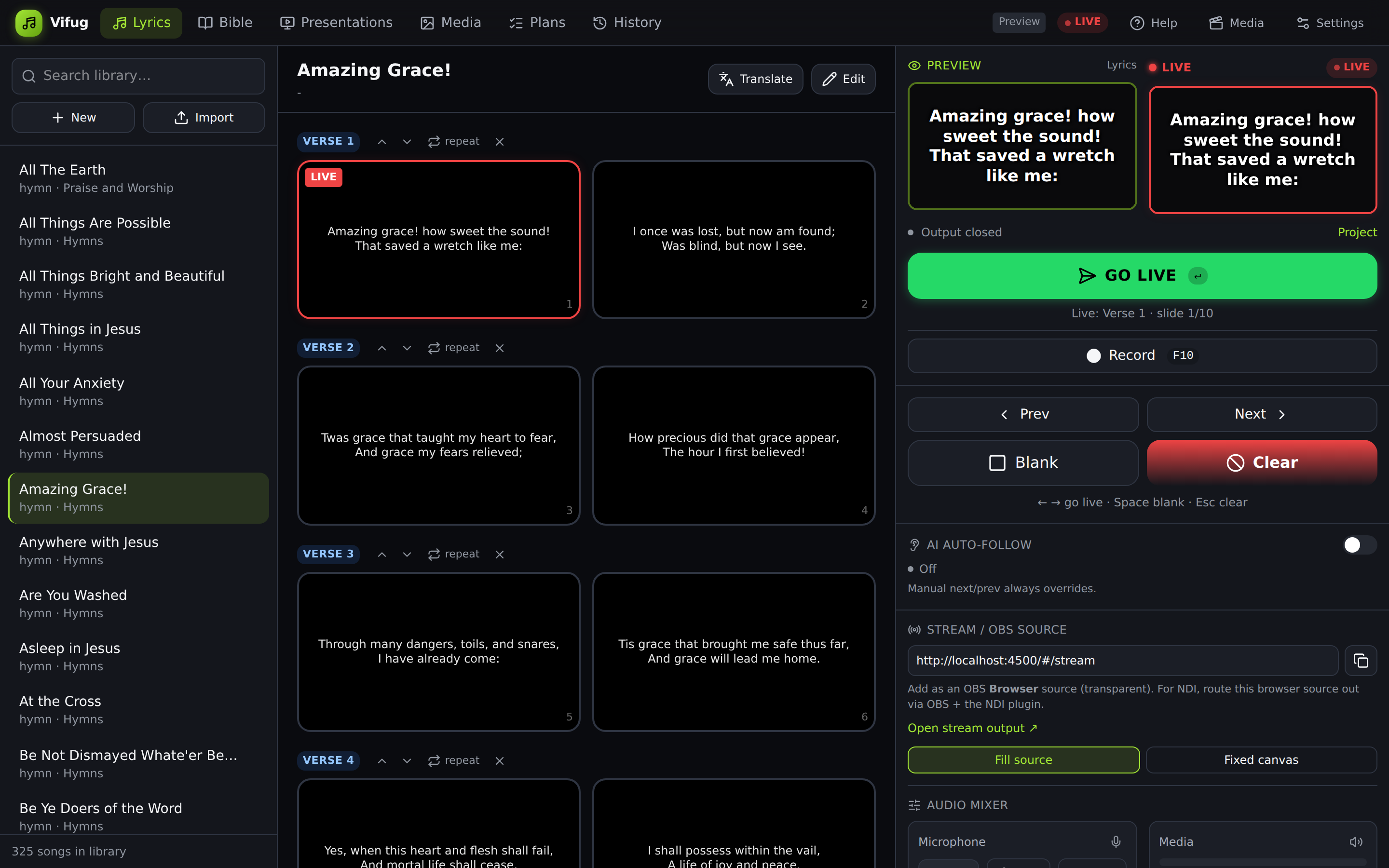
Task: Click repeat for Verse 4
Action: click(x=453, y=760)
